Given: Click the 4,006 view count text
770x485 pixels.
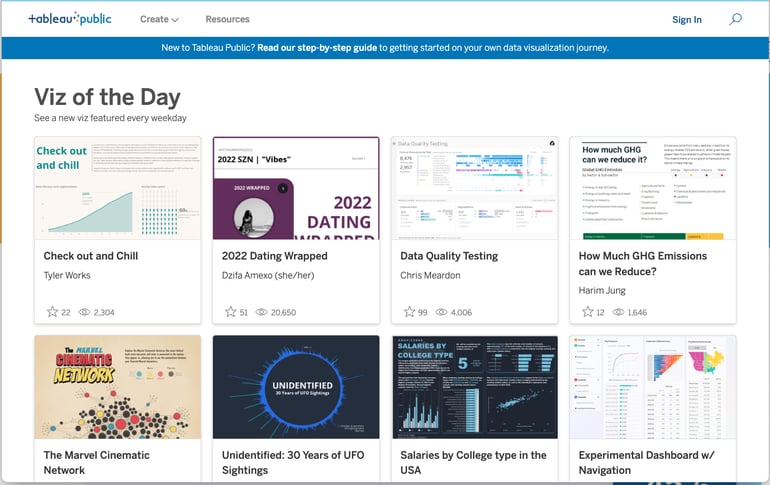Looking at the screenshot, I should [x=461, y=312].
